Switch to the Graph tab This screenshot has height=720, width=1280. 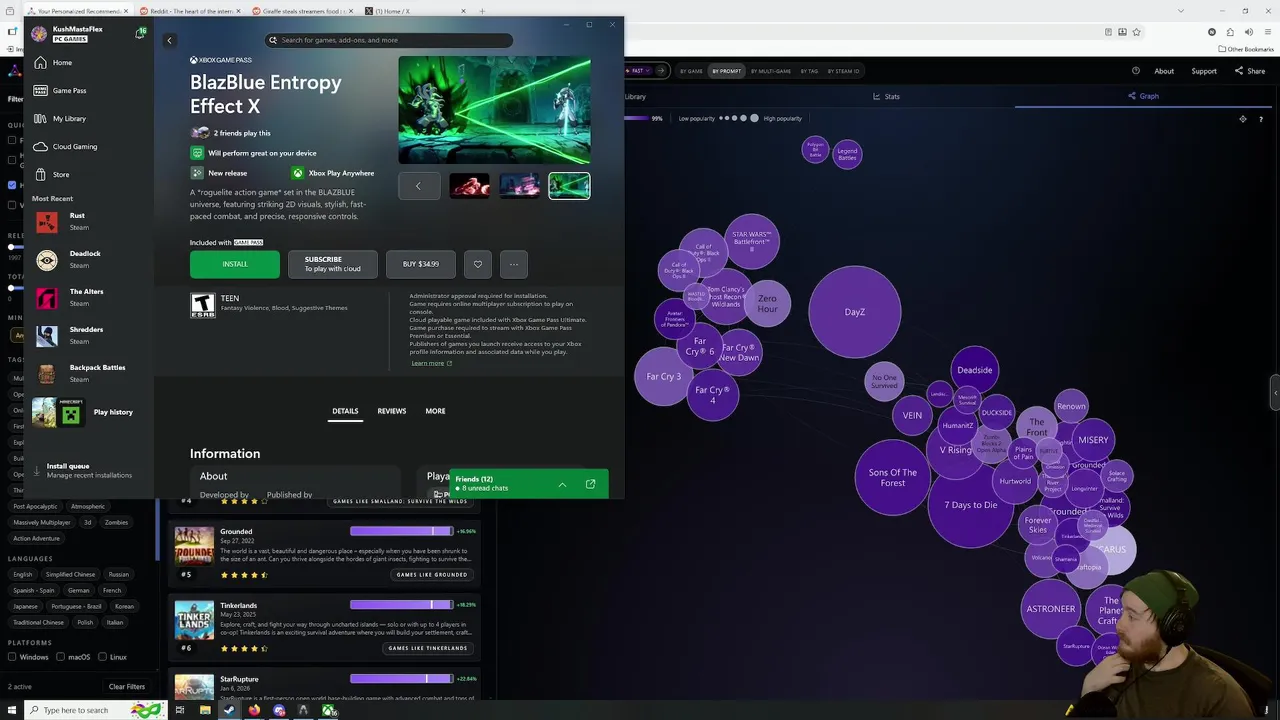pyautogui.click(x=1143, y=96)
